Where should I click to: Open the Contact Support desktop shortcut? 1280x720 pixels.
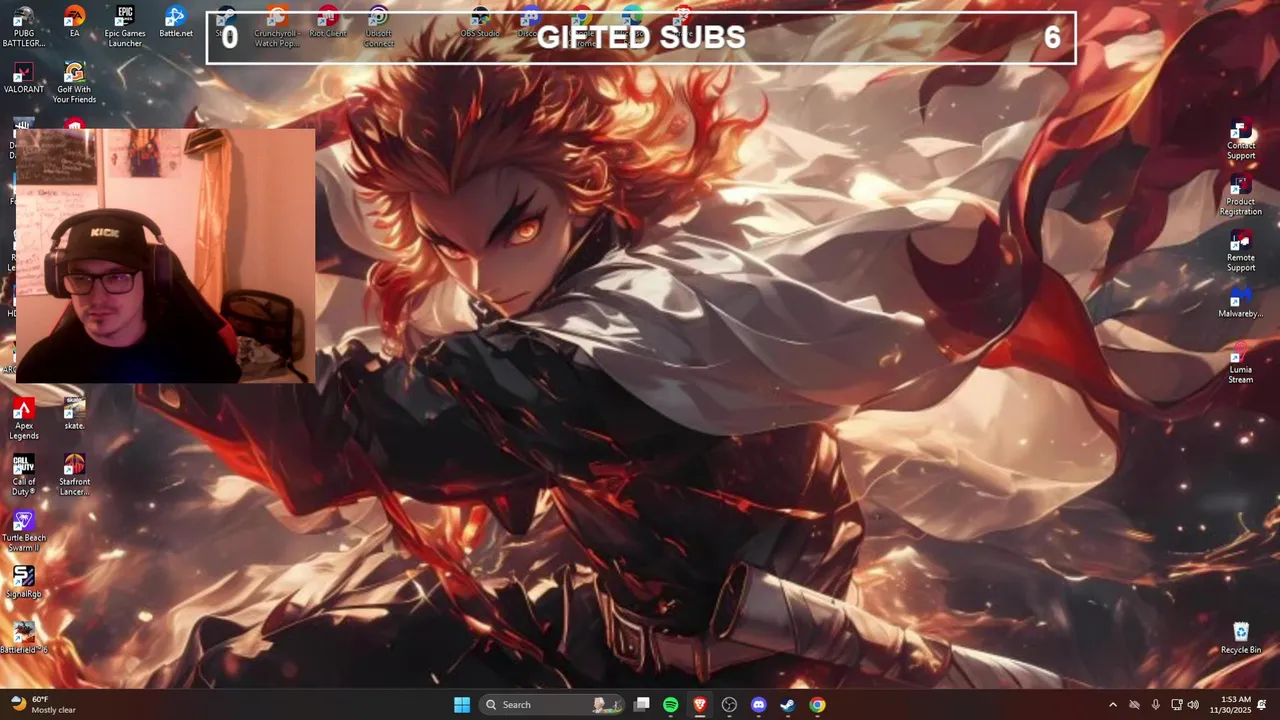(x=1241, y=140)
